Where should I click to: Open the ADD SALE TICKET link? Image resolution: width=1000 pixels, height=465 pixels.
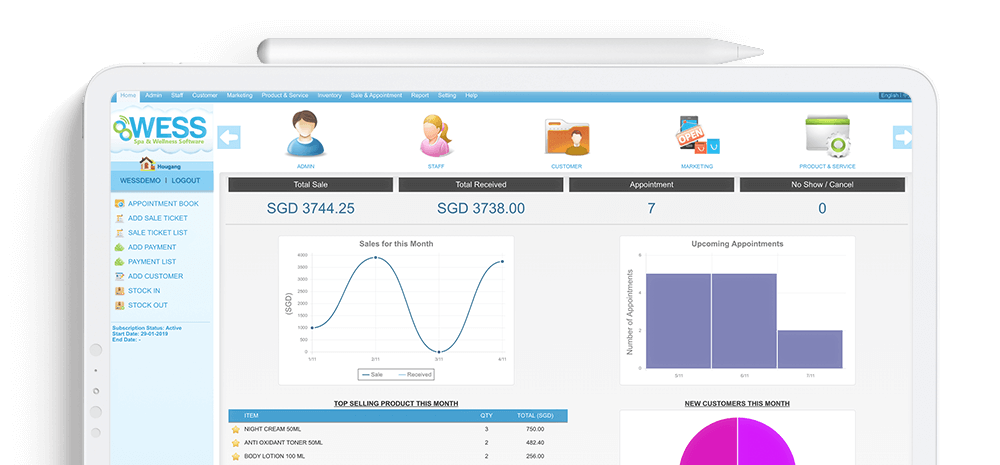coord(158,218)
